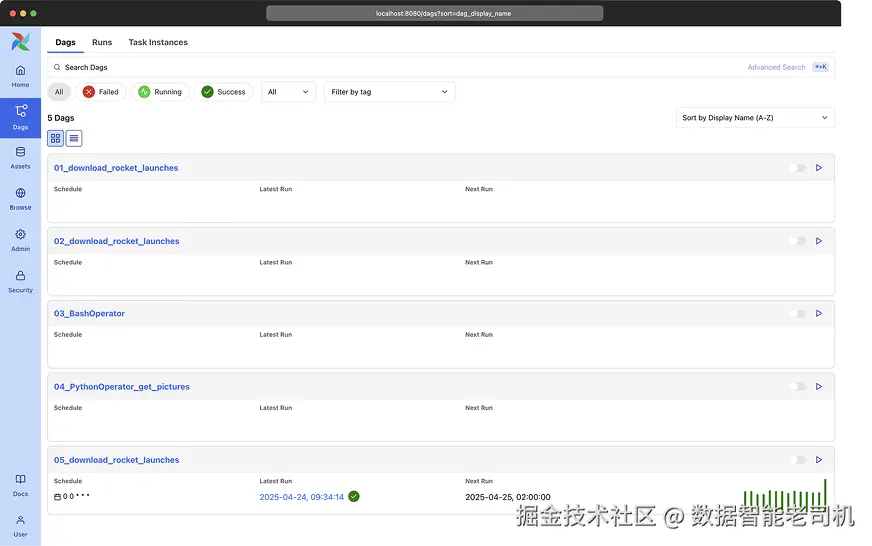Viewport: 872px width, 546px height.
Task: Open the User sidebar menu
Action: coord(20,526)
